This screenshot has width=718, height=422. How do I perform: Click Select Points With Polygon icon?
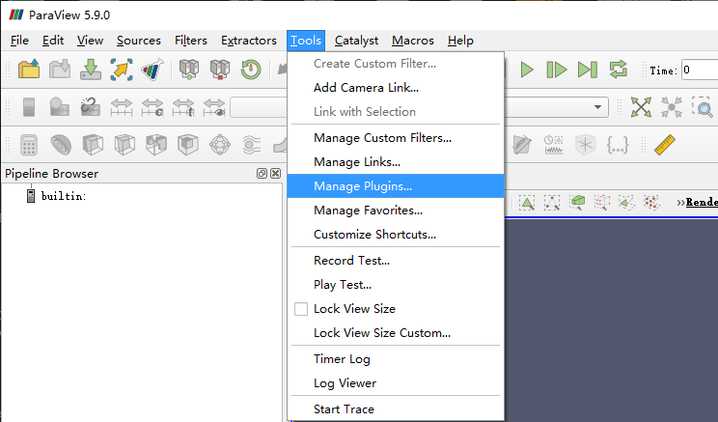651,202
